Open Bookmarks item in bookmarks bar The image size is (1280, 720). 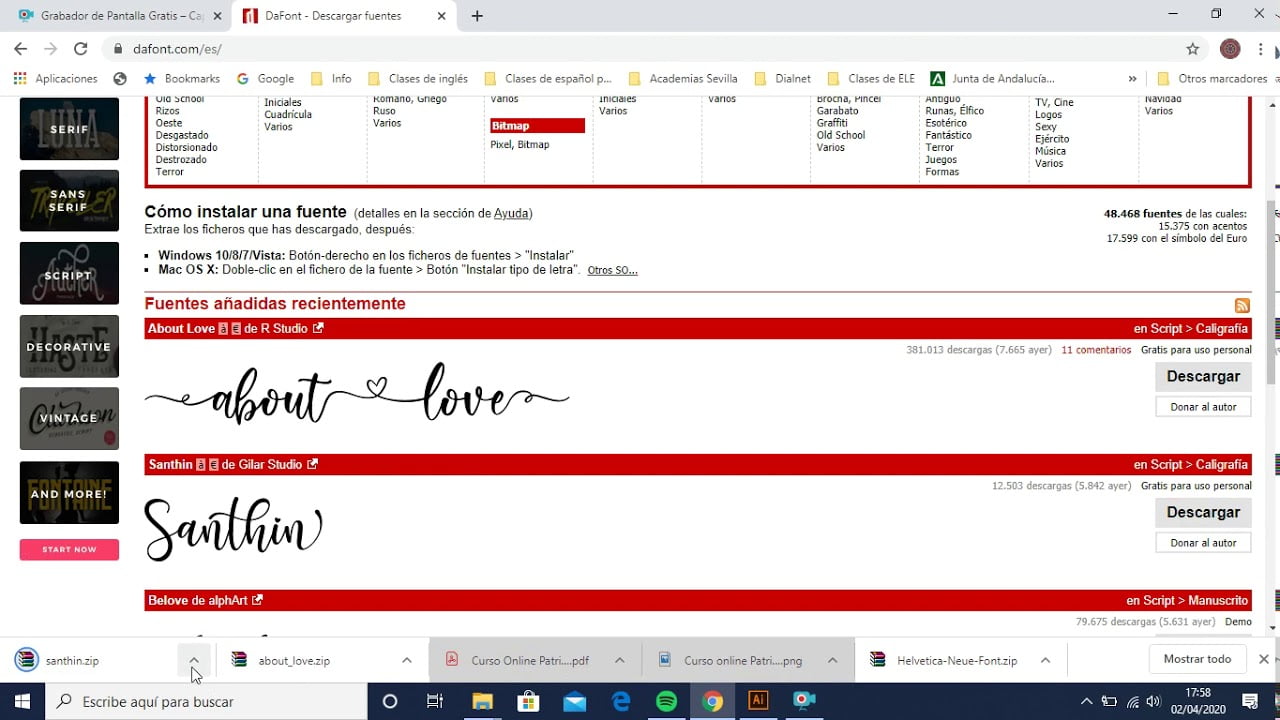click(181, 78)
